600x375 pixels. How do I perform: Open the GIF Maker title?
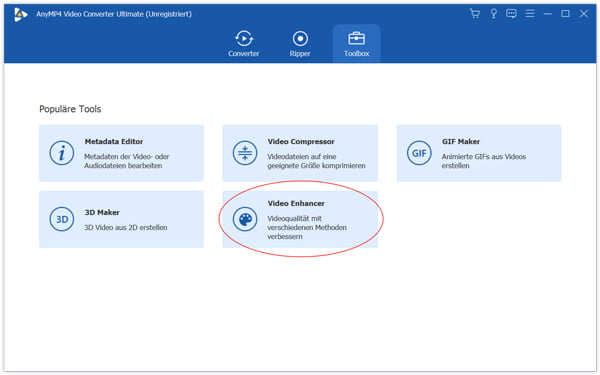(x=461, y=142)
